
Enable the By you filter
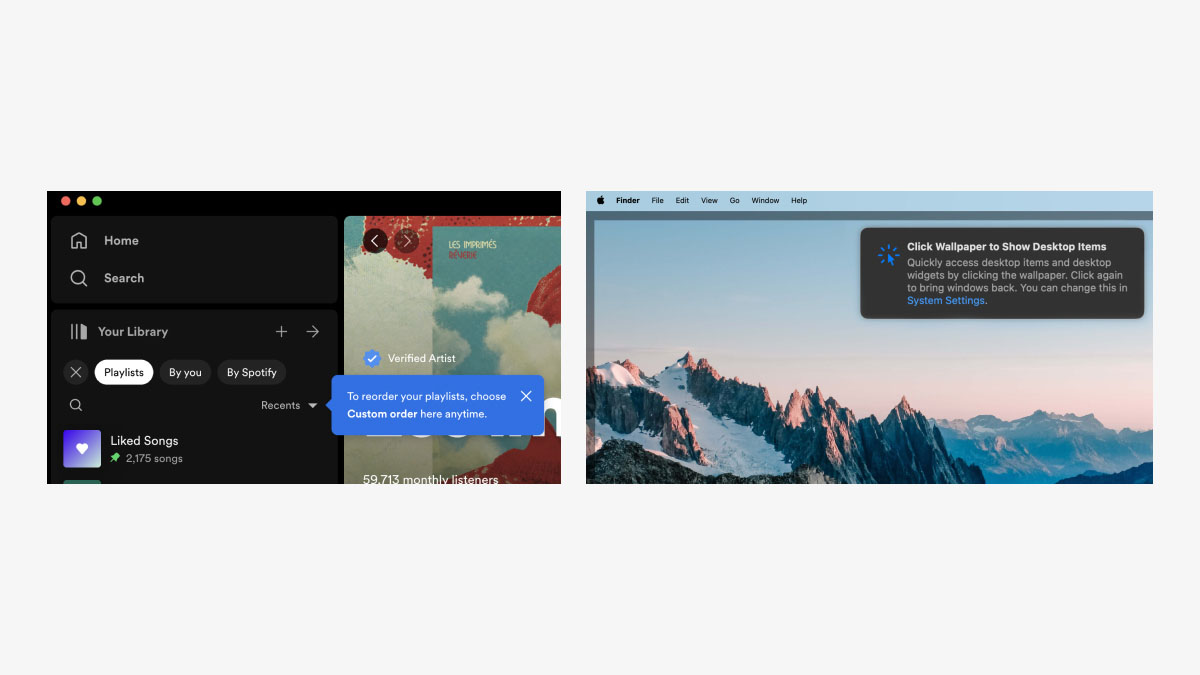(185, 372)
